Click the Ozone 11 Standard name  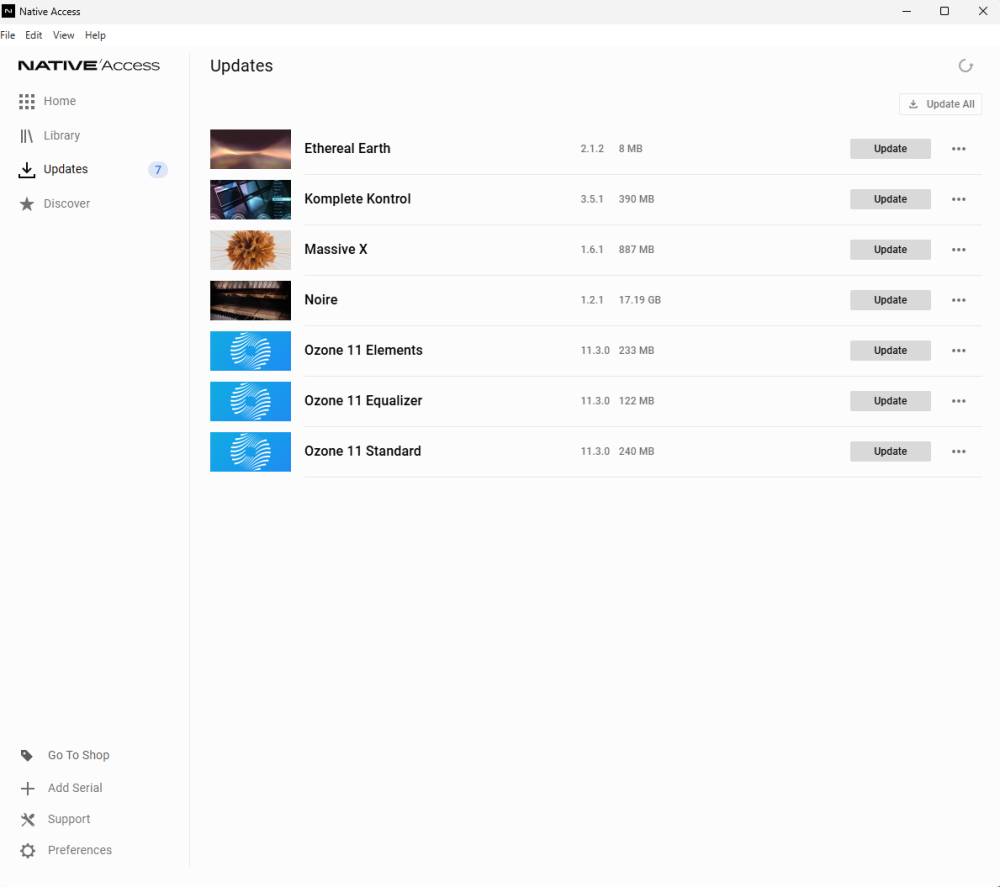tap(362, 450)
